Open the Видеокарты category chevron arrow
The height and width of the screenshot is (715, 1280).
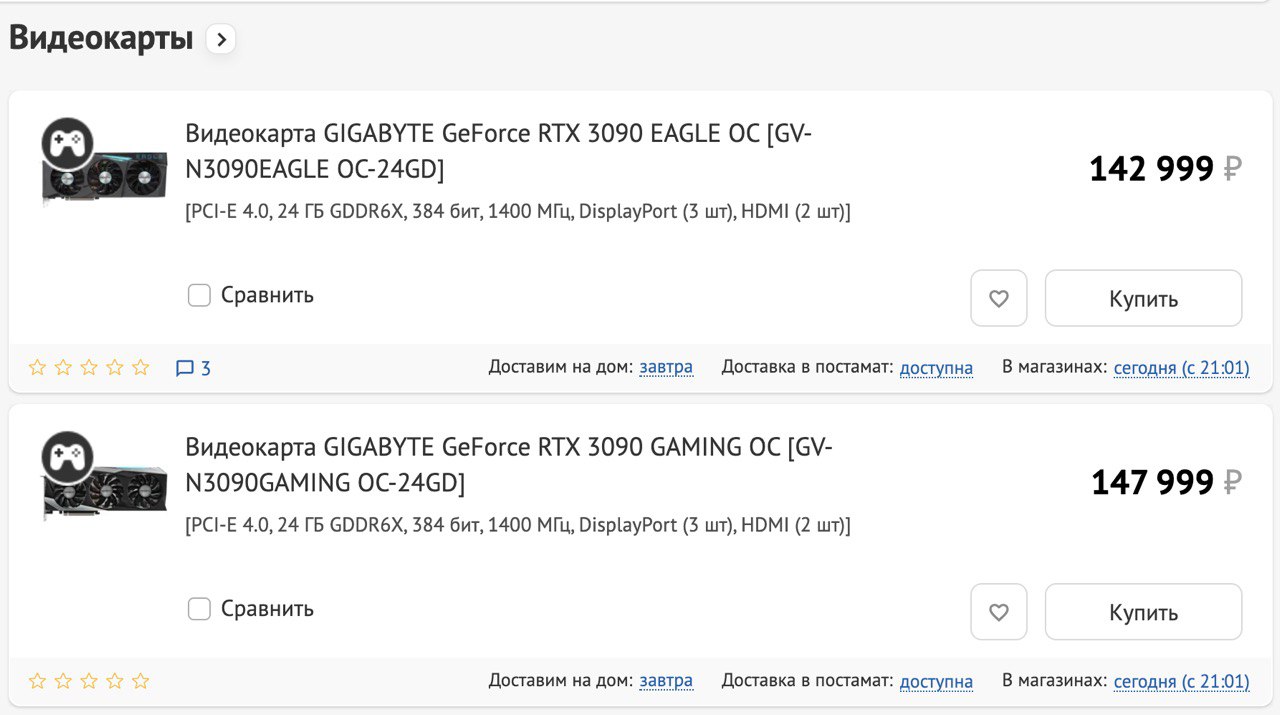coord(221,40)
